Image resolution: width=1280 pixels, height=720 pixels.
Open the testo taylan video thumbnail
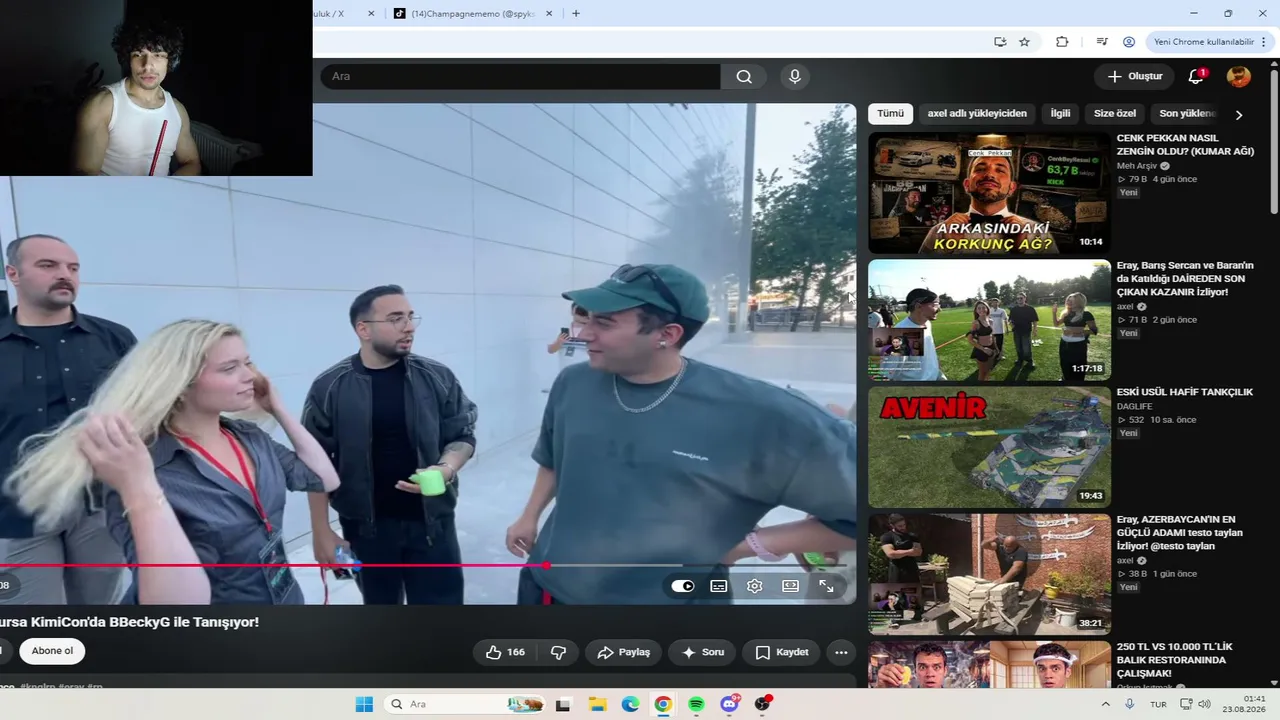[x=989, y=574]
